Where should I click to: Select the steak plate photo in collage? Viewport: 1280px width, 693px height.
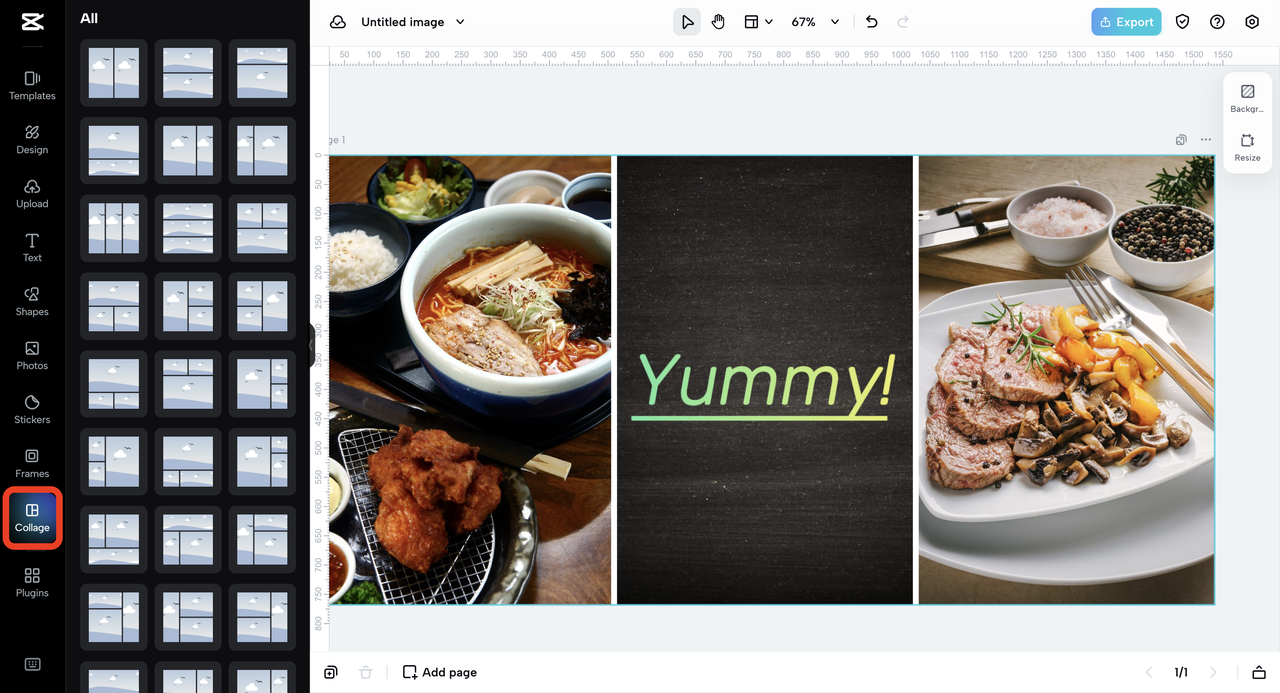[x=1066, y=380]
